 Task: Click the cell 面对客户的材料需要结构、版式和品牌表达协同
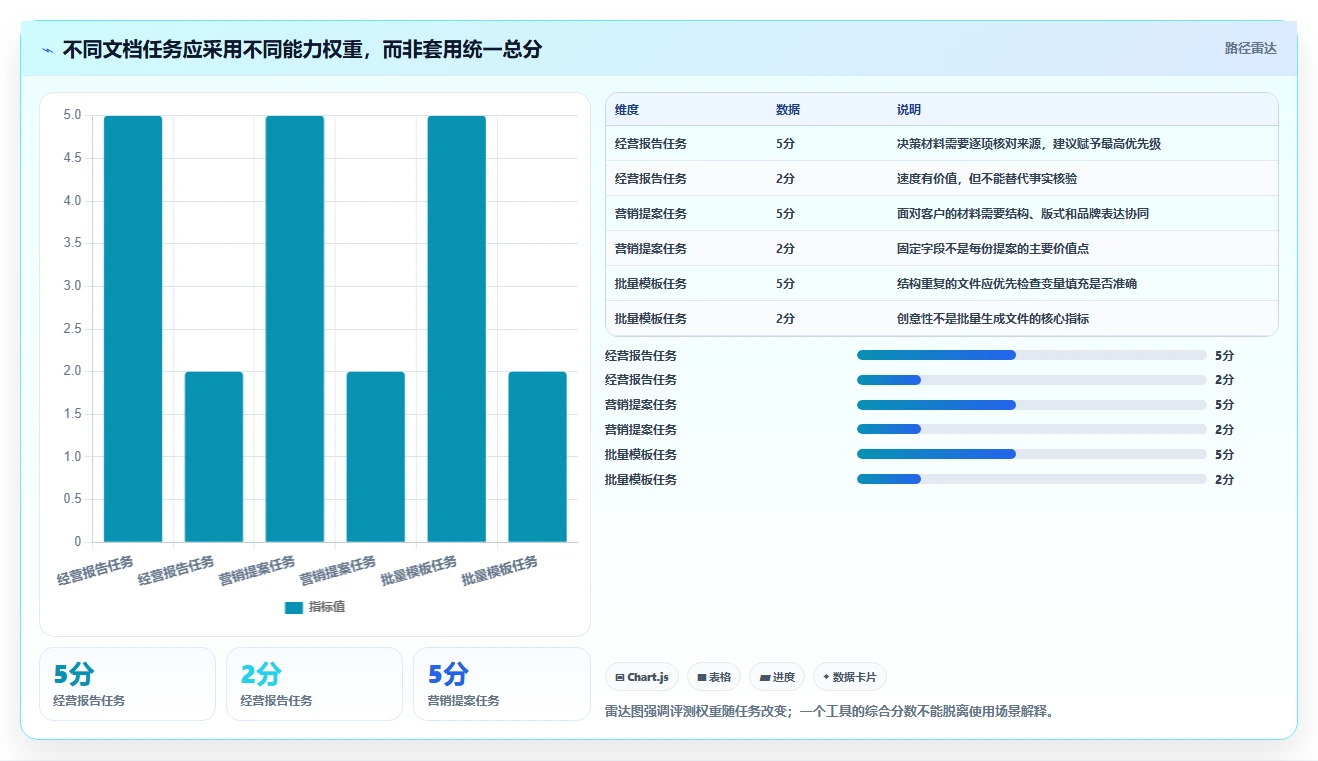click(x=1023, y=214)
